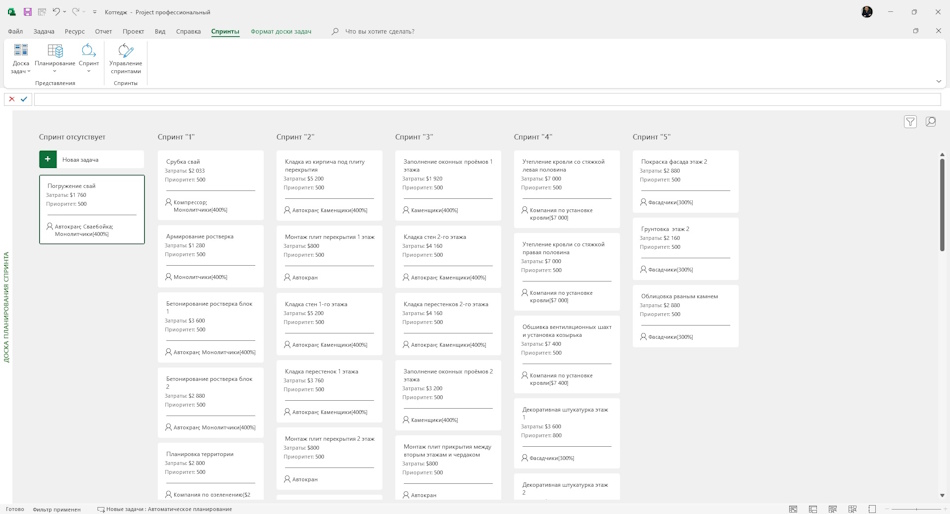Click Новые задачи: Автоматическое планирование in status bar
Image resolution: width=950 pixels, height=514 pixels.
165,509
